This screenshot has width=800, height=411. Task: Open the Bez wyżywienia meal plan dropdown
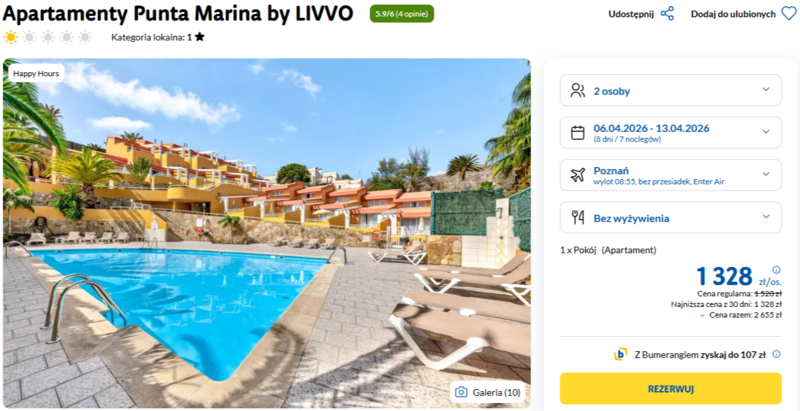(670, 218)
